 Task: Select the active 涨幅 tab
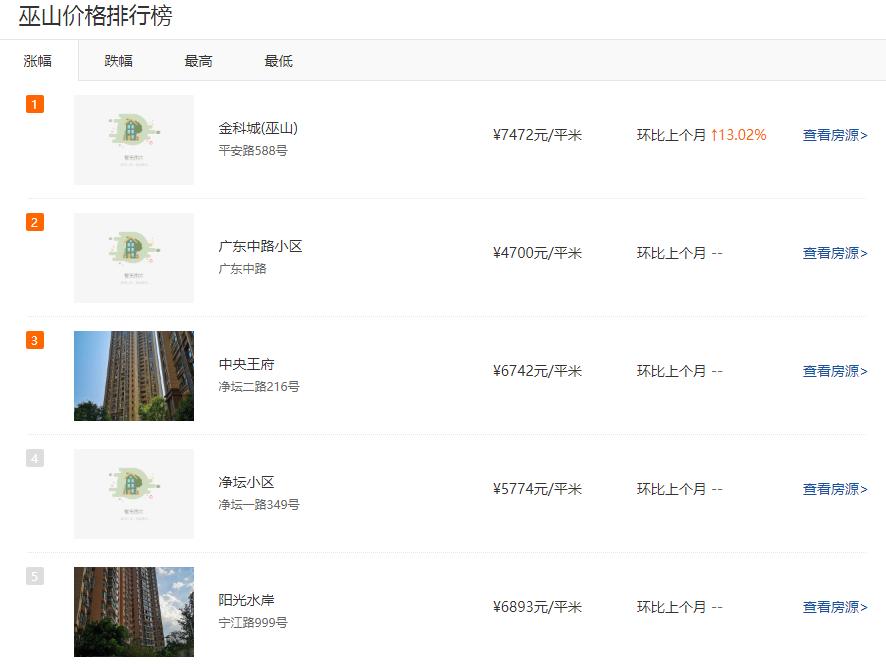(39, 61)
